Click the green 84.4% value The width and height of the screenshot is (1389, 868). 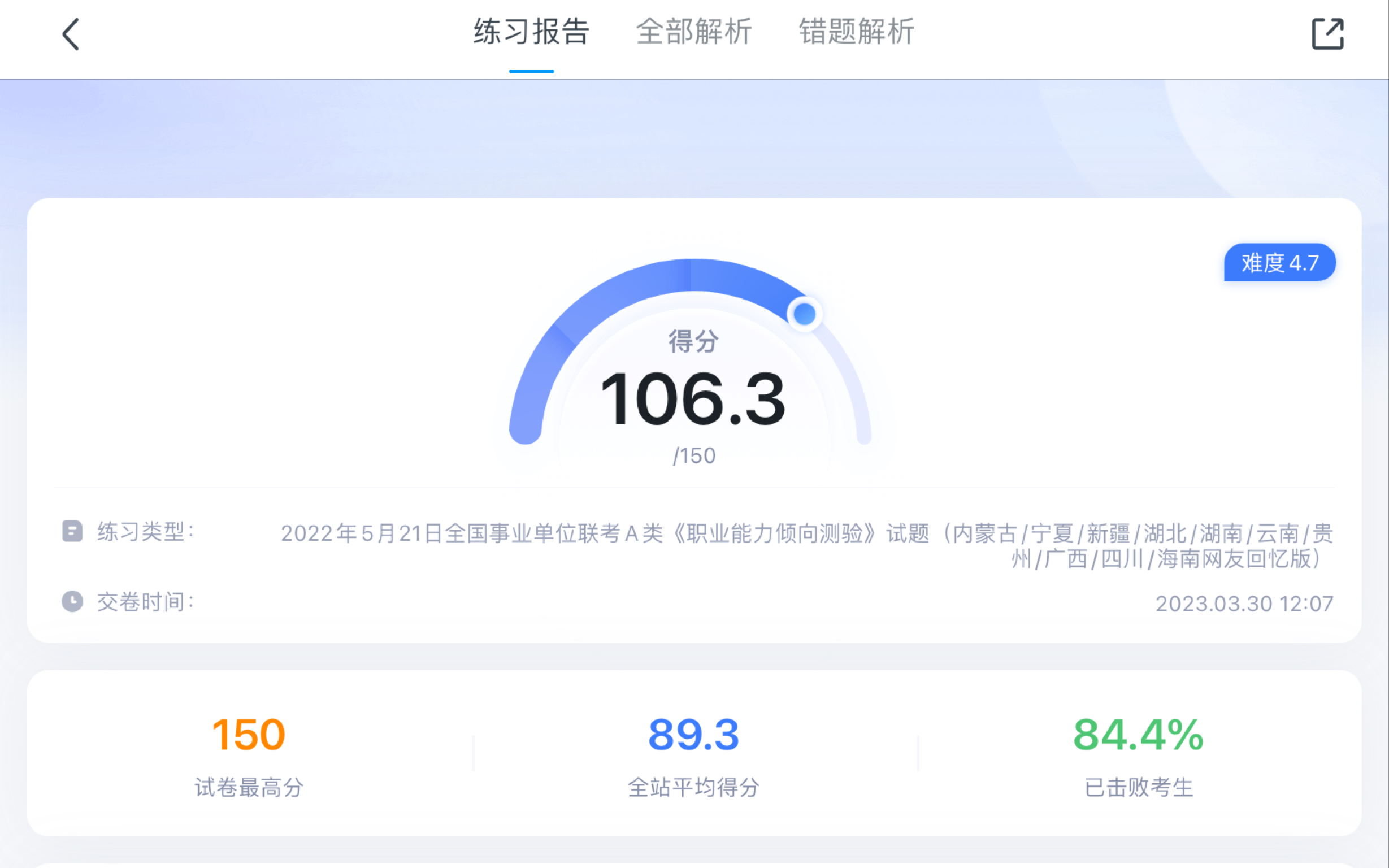point(1138,734)
